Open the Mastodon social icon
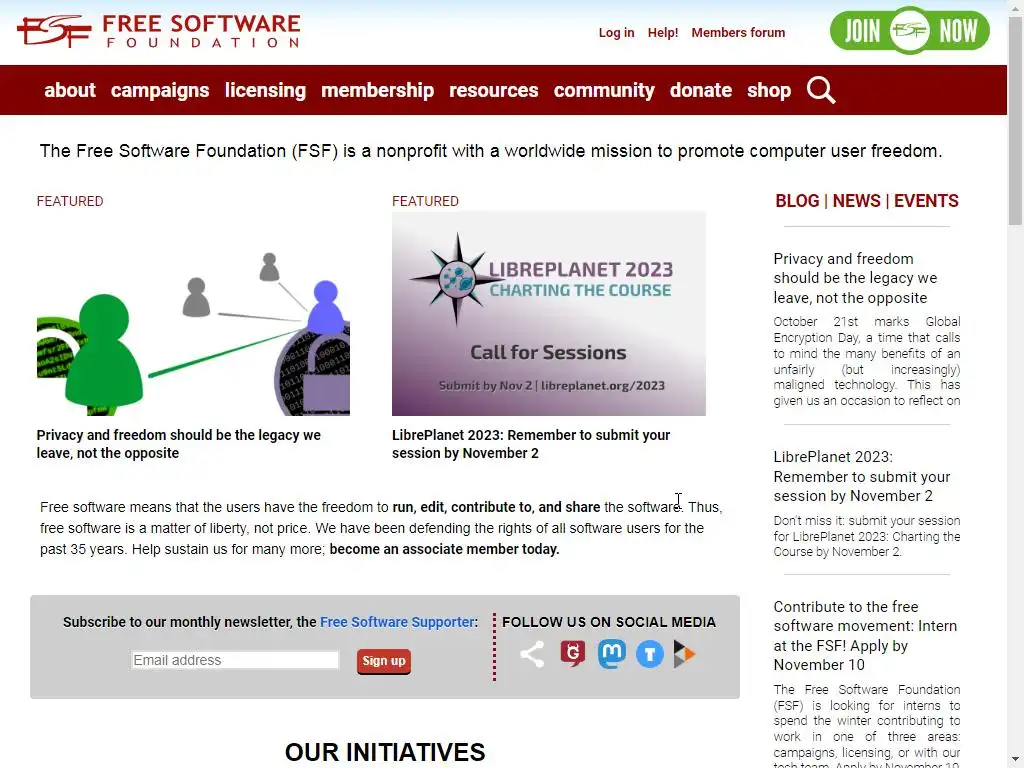The image size is (1024, 768). (x=612, y=654)
